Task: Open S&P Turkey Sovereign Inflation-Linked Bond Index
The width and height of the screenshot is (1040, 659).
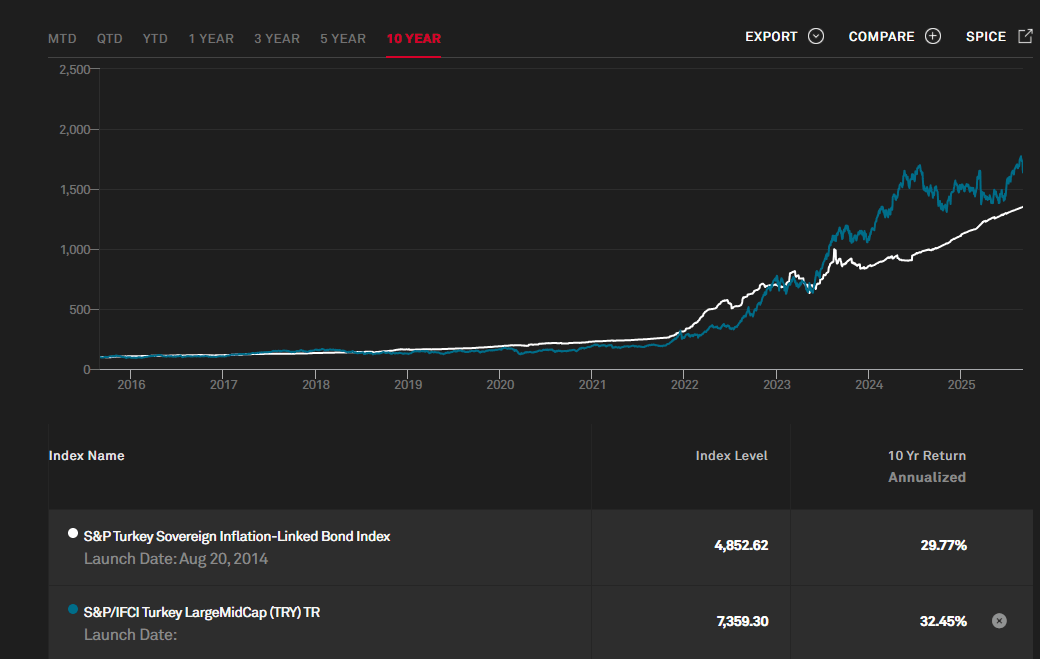Action: pyautogui.click(x=237, y=536)
